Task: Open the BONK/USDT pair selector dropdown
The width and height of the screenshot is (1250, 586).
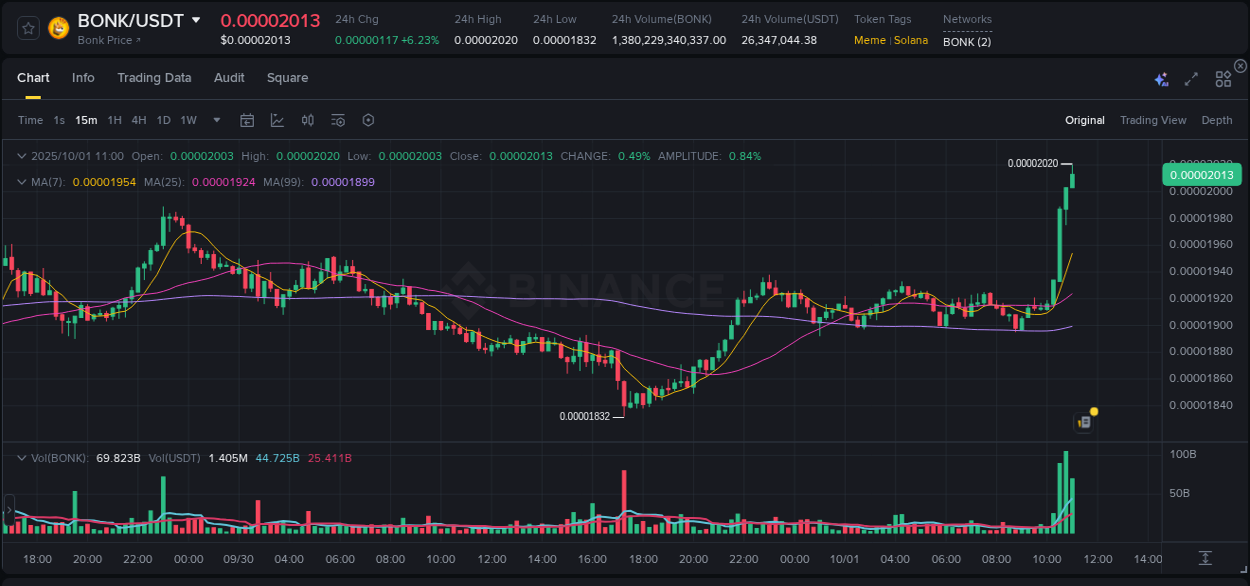Action: [196, 19]
